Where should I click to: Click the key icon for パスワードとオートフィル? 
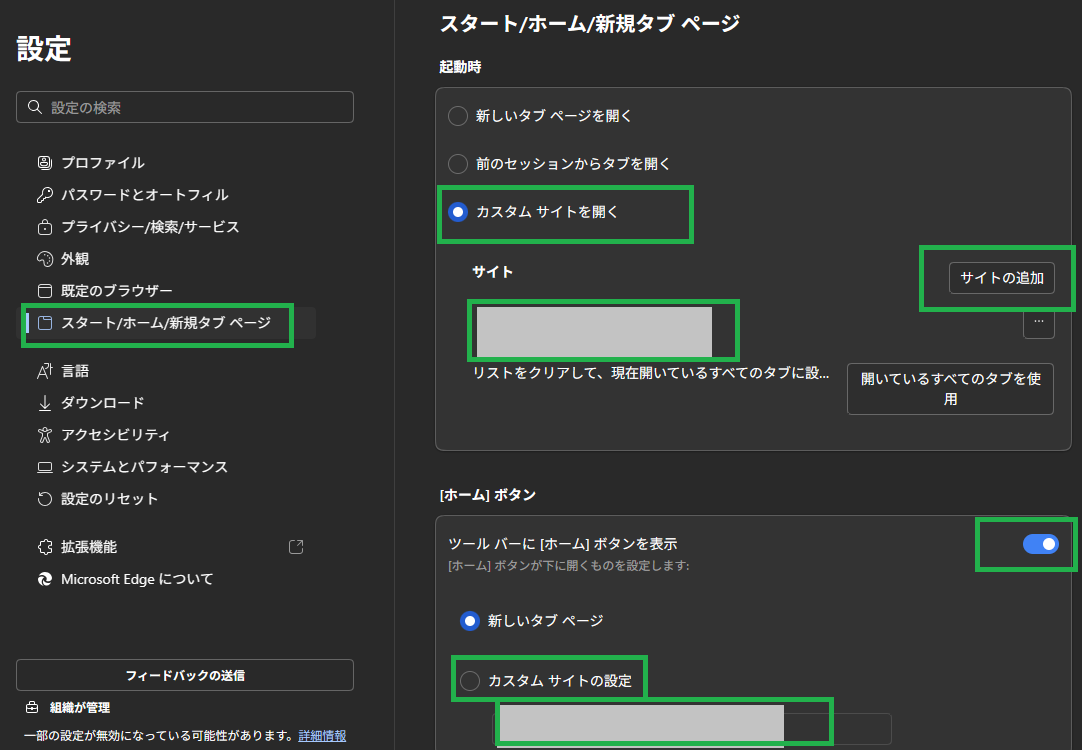click(x=45, y=195)
